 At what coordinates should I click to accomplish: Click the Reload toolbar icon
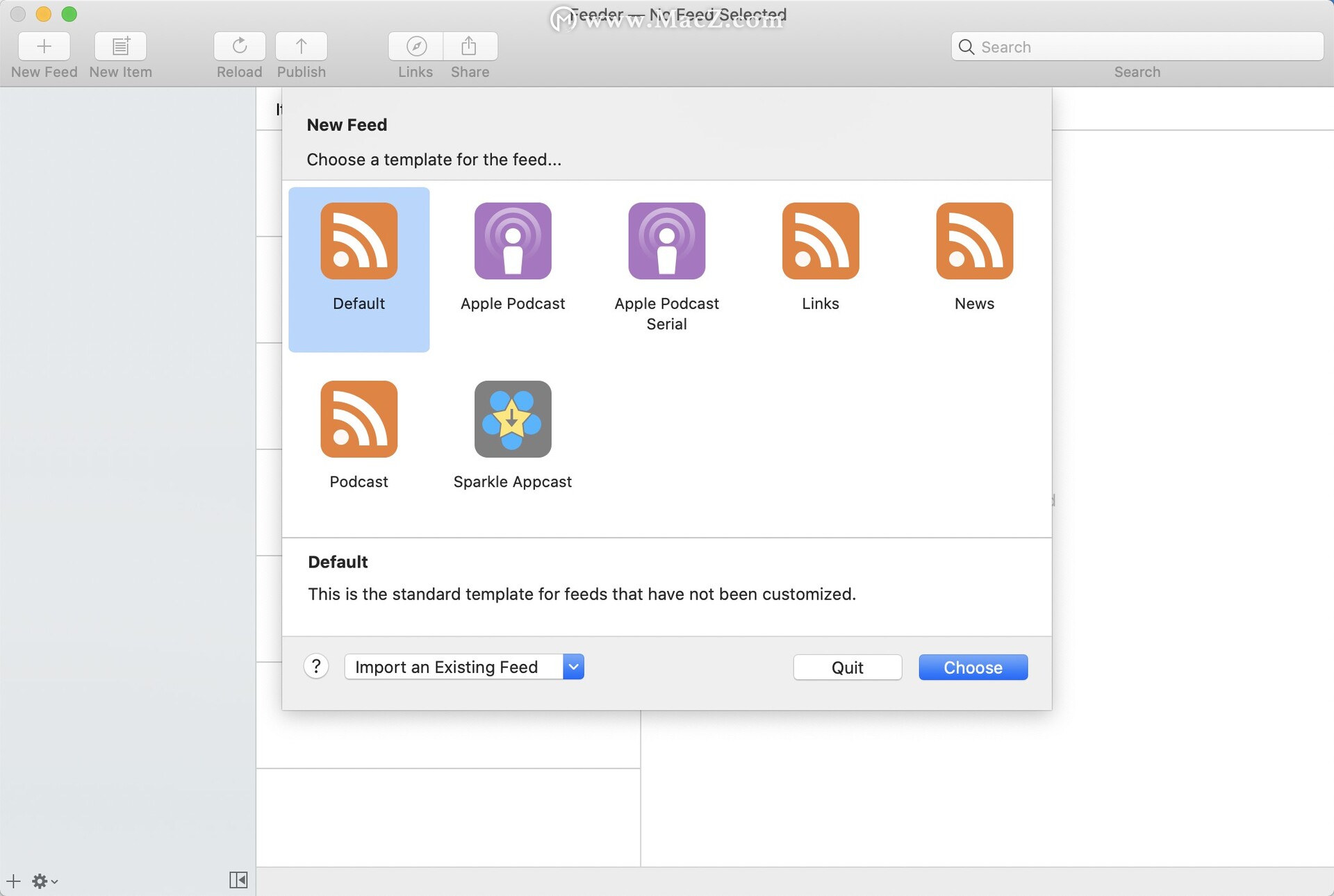click(238, 46)
